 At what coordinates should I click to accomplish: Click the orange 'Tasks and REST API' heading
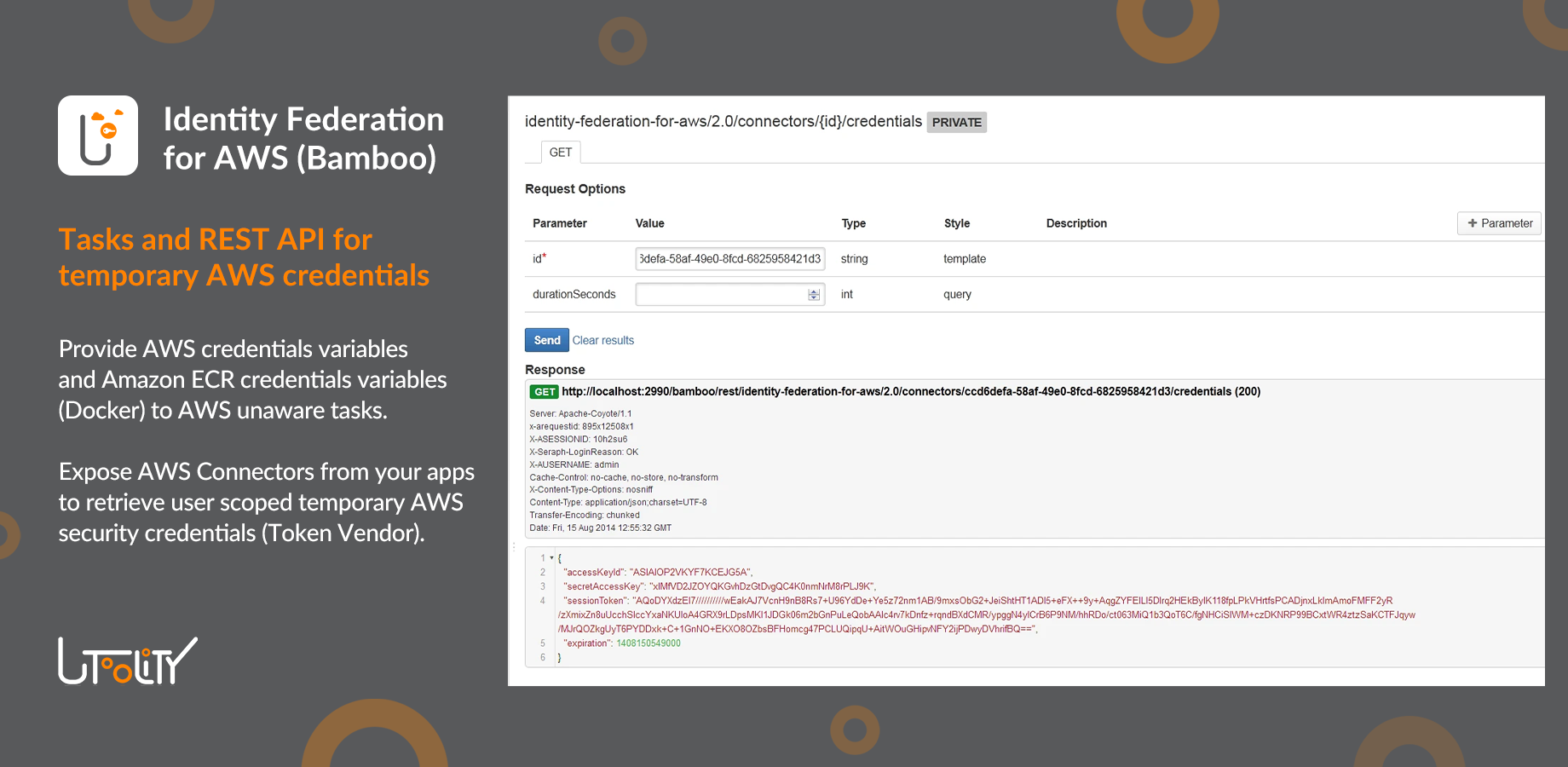(244, 257)
